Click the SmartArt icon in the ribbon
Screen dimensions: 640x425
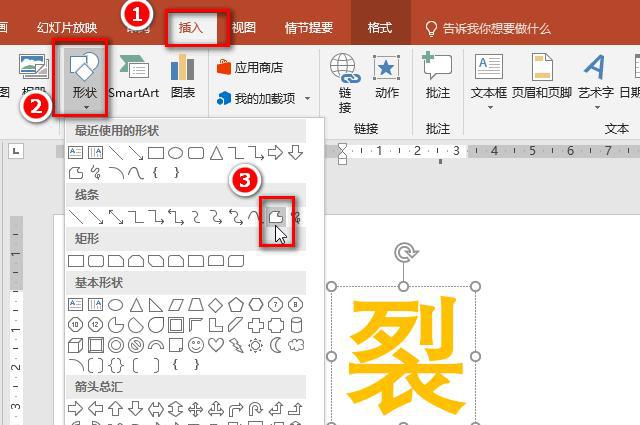tap(134, 76)
